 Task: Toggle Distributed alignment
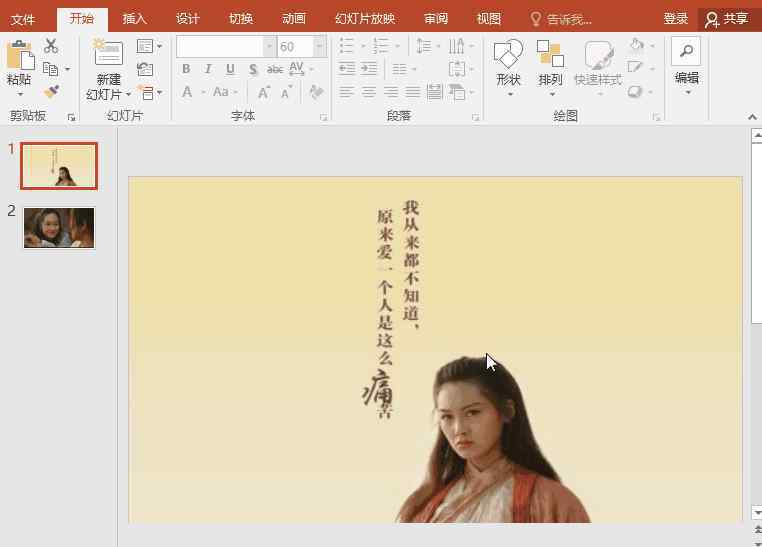pyautogui.click(x=435, y=92)
